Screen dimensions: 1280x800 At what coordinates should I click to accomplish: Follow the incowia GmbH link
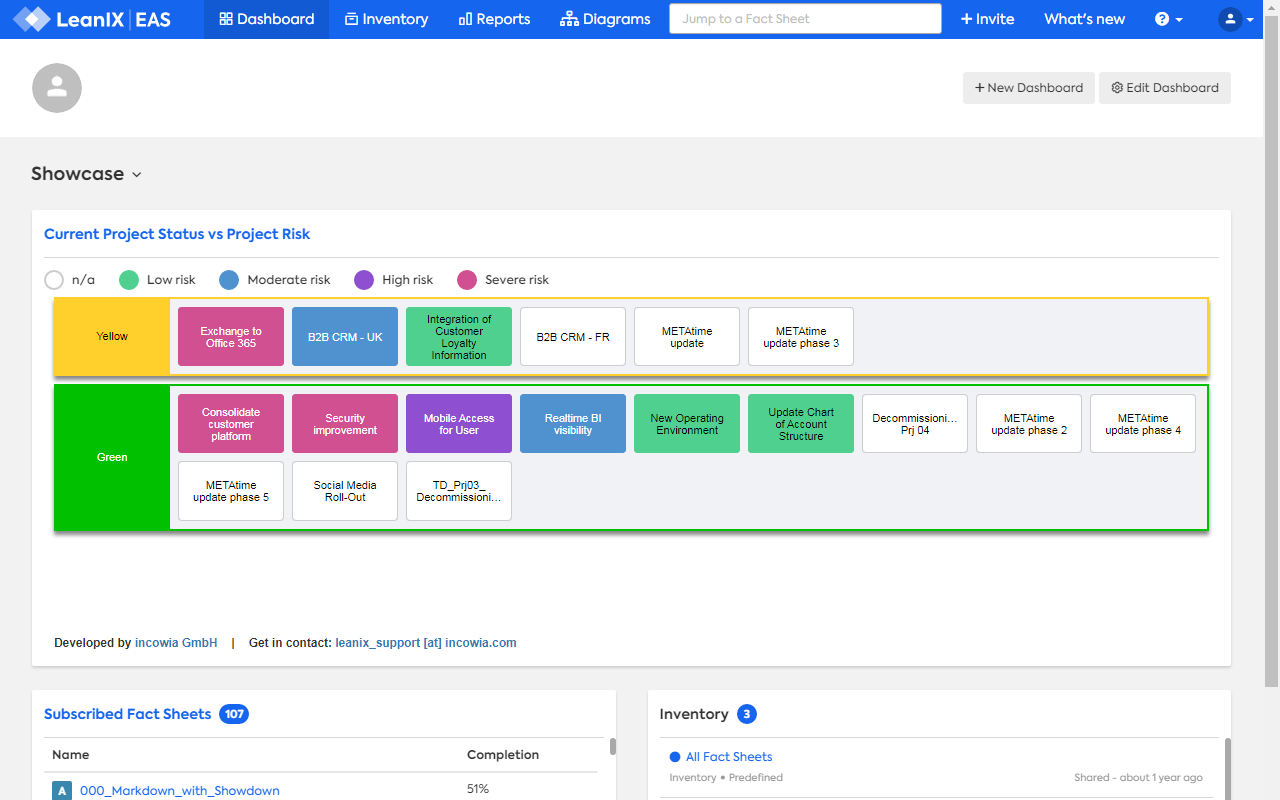176,643
